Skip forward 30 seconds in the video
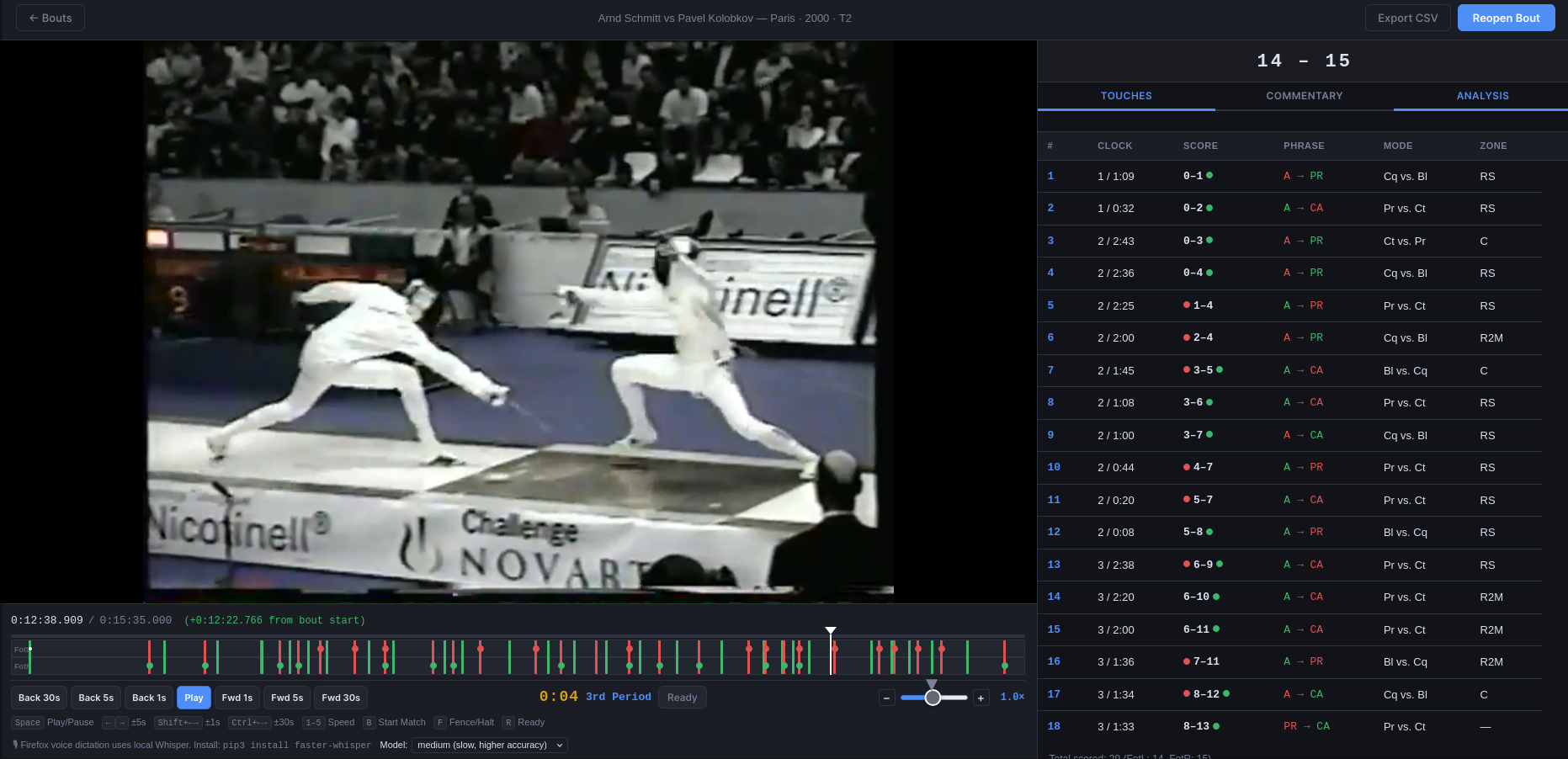Viewport: 1568px width, 759px height. pos(340,698)
